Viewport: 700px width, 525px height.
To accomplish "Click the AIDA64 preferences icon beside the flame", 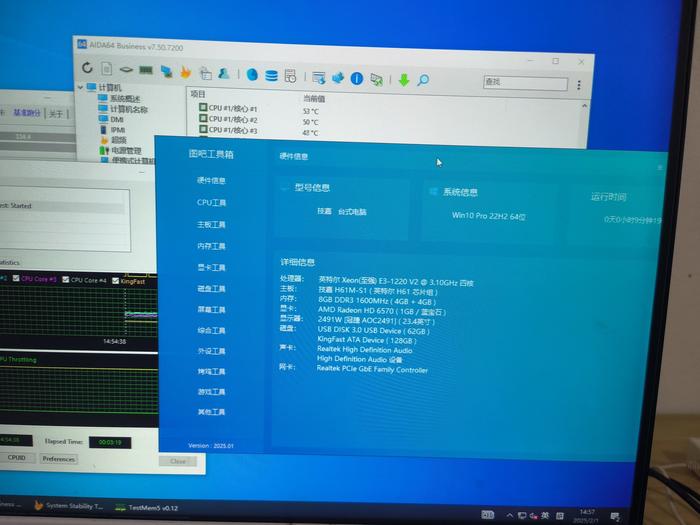I will [205, 73].
